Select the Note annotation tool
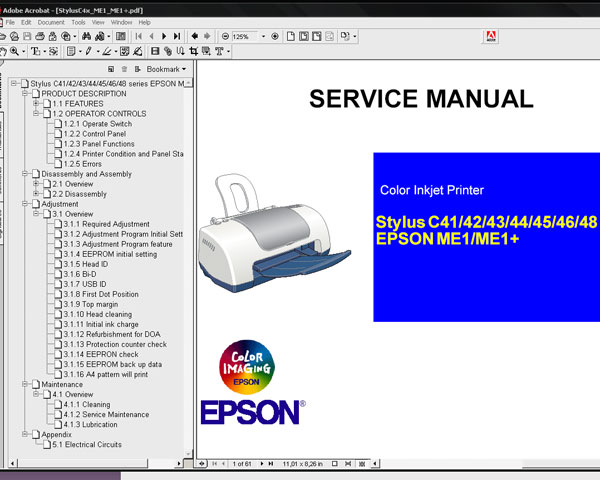 [71, 51]
